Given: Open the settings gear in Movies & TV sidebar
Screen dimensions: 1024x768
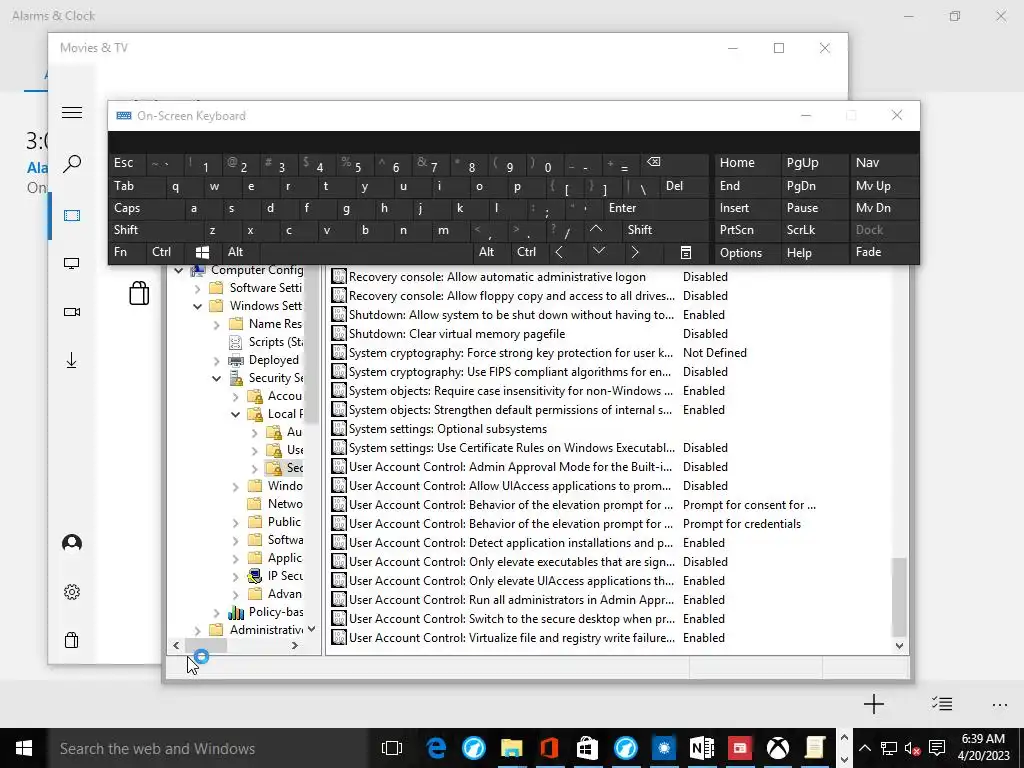Looking at the screenshot, I should [x=72, y=592].
